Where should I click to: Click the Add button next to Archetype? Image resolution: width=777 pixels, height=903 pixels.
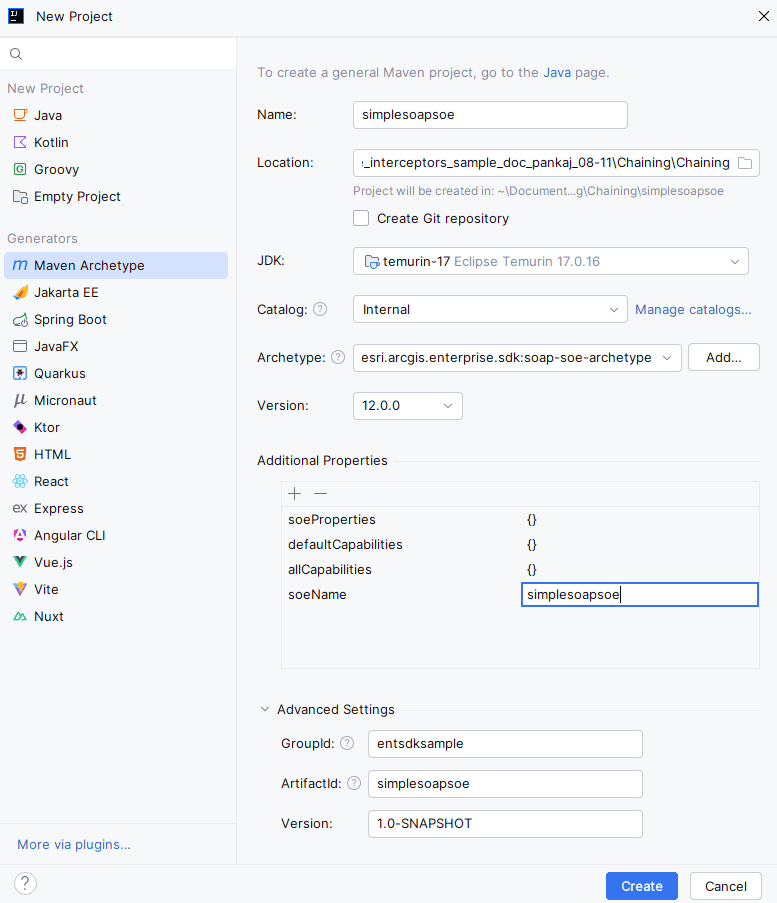pos(723,357)
